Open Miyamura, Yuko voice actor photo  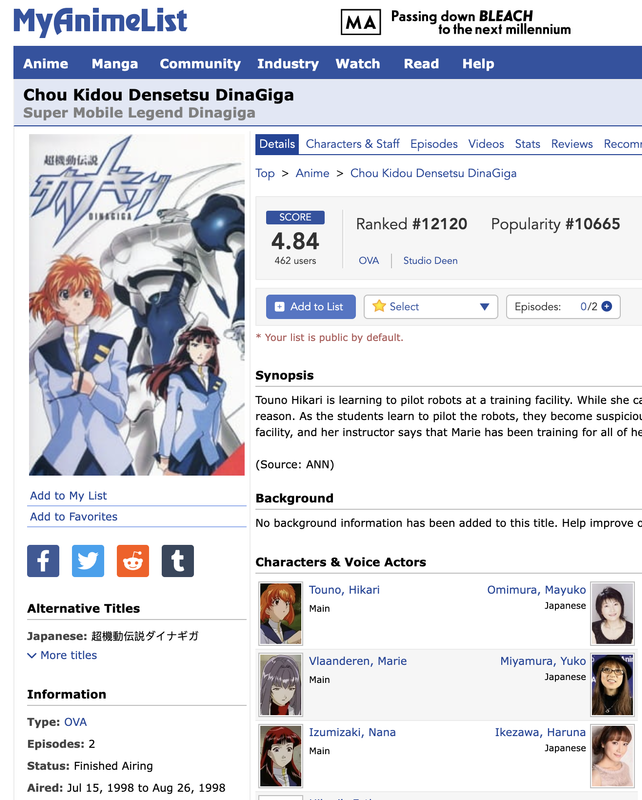(x=612, y=685)
